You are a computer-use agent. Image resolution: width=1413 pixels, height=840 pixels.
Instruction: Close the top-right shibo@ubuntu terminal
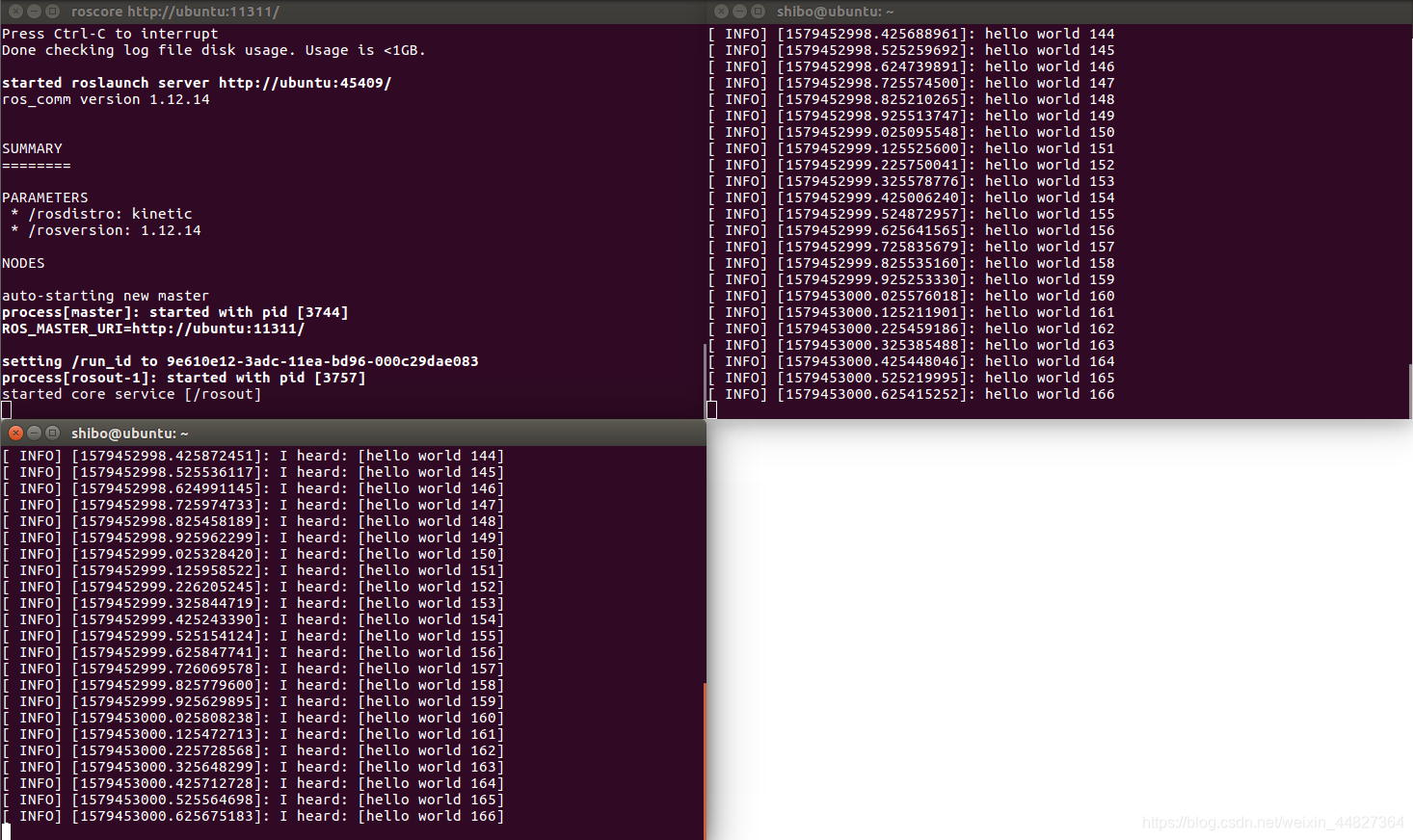pos(721,12)
